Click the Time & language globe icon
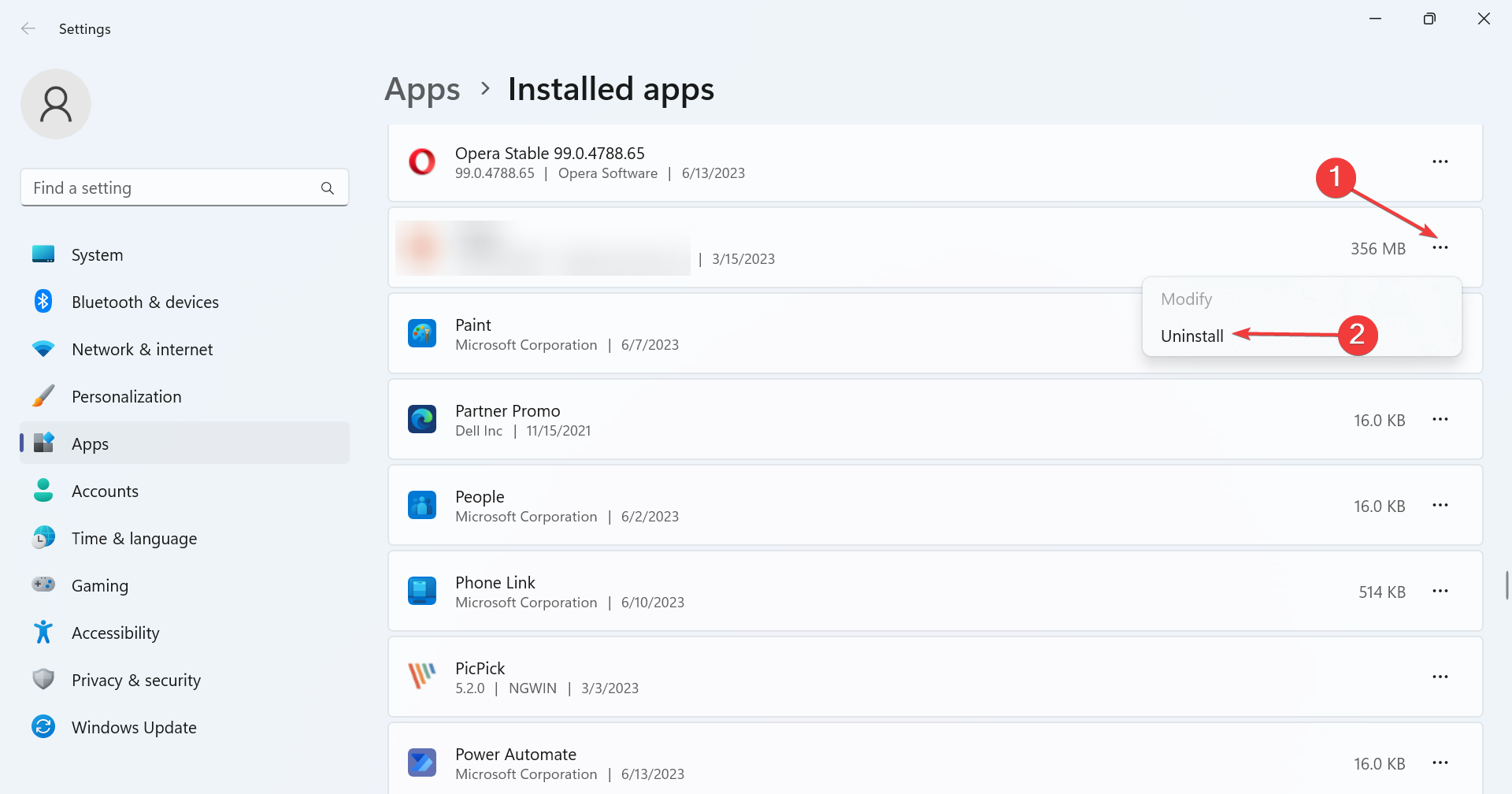Viewport: 1512px width, 794px height. (43, 538)
